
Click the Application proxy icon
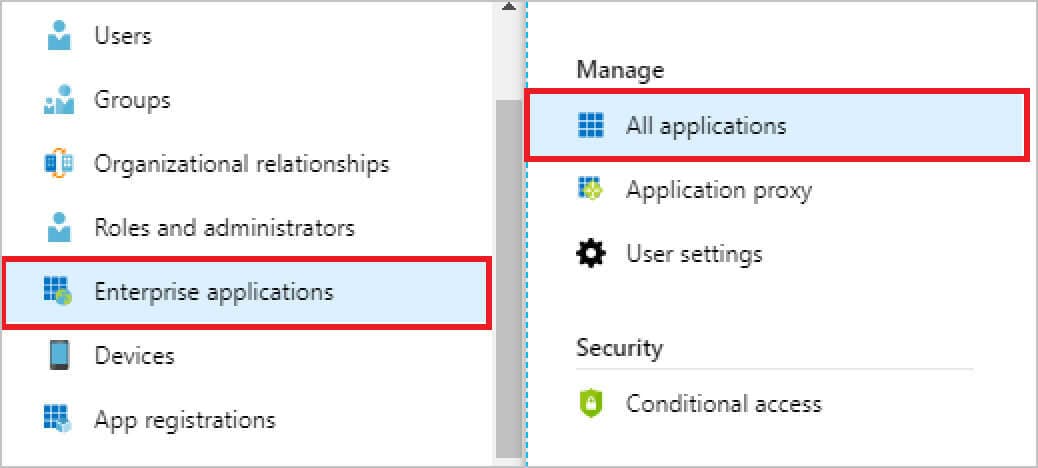(591, 190)
